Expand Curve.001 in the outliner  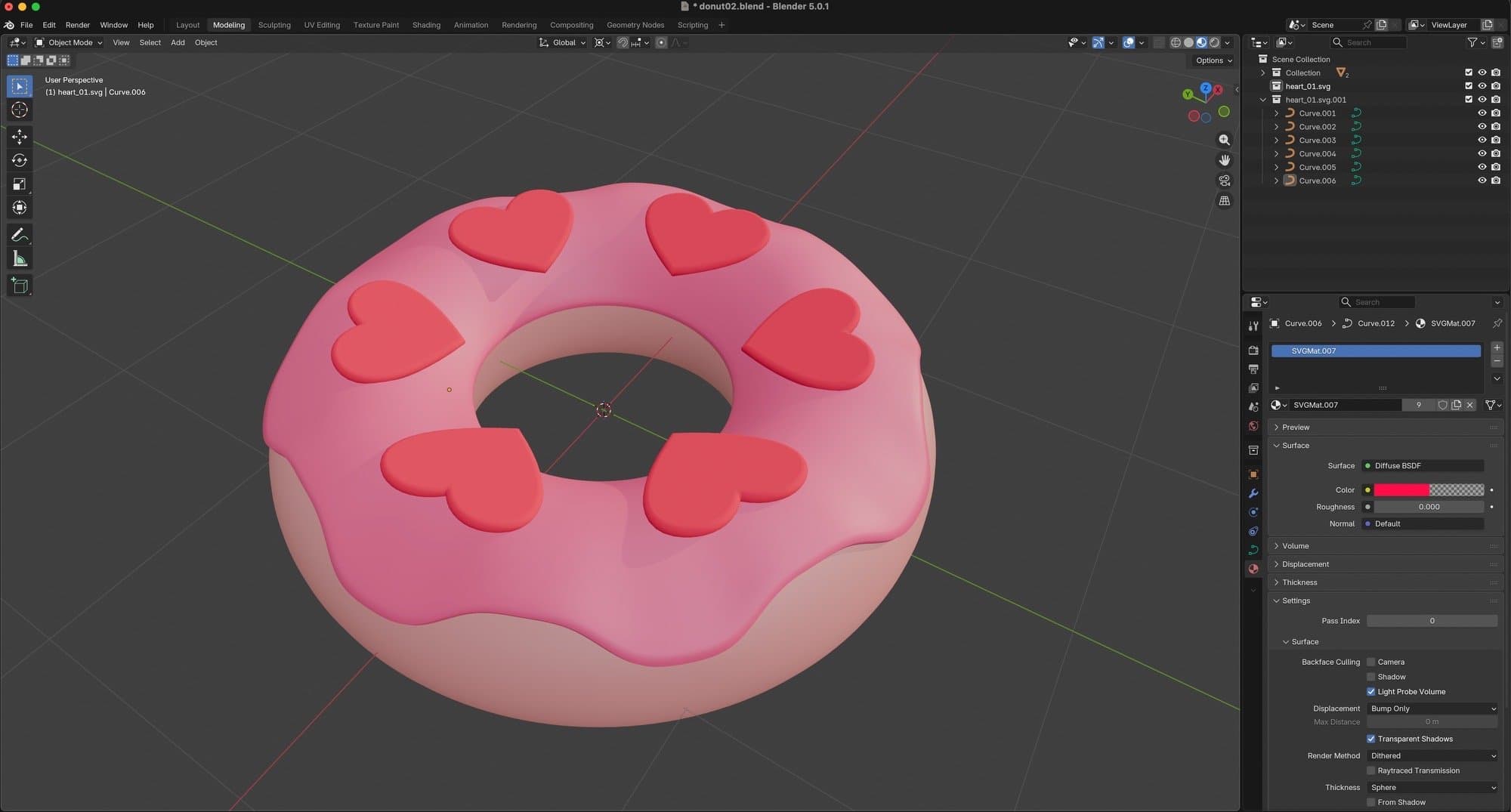coord(1276,113)
